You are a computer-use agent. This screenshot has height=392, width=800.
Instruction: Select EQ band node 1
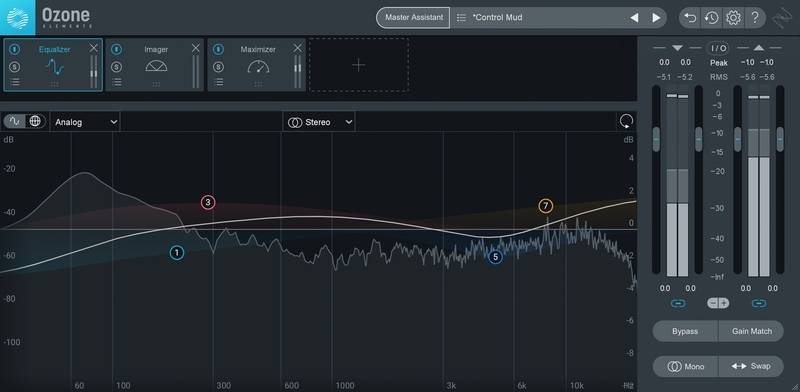177,253
